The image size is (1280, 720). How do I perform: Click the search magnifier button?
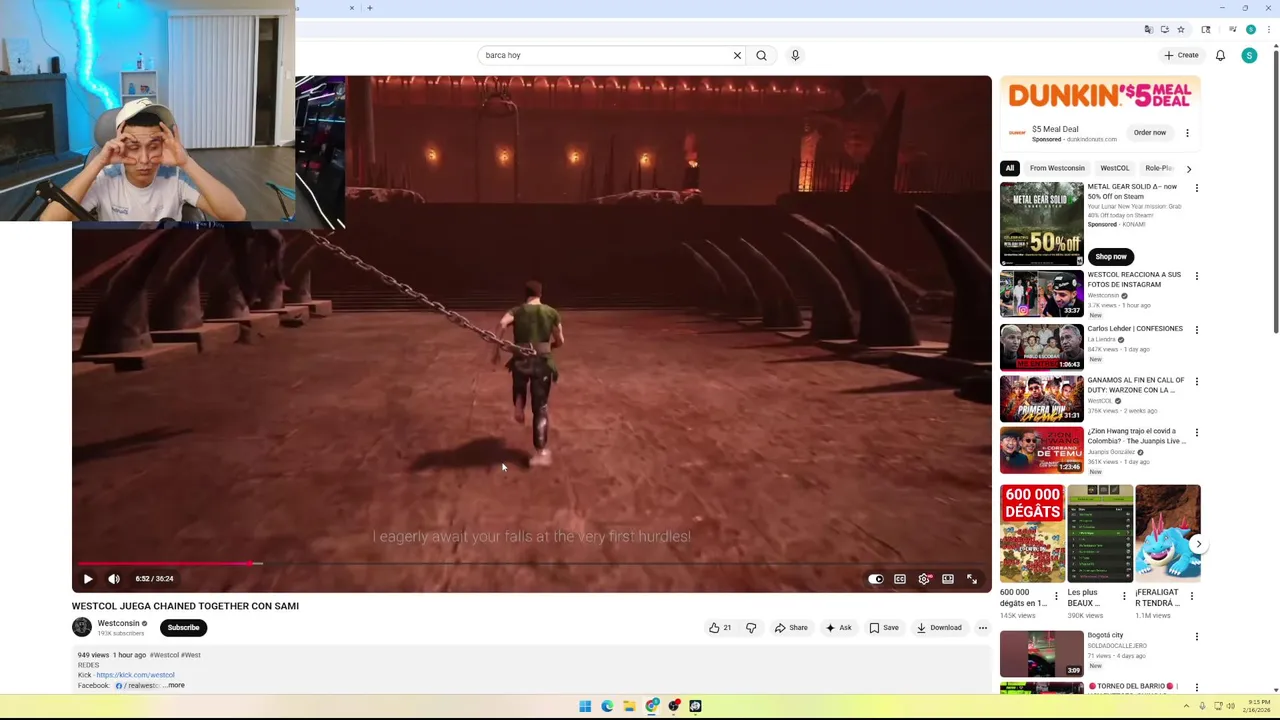[762, 55]
